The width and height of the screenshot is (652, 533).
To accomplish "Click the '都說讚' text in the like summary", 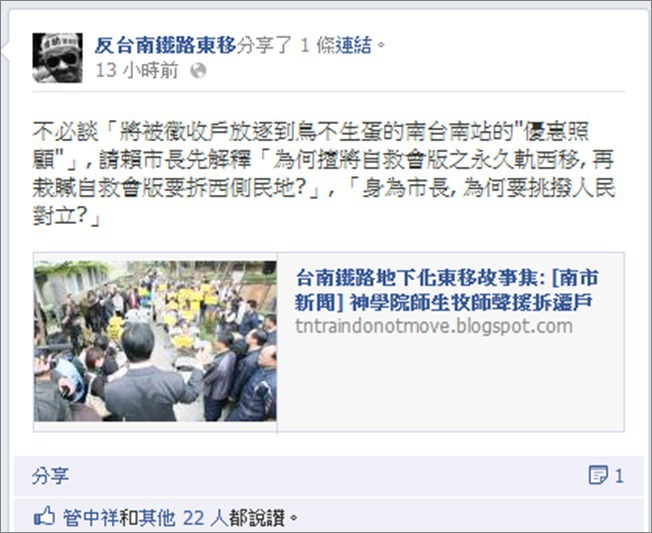I will pos(257,518).
